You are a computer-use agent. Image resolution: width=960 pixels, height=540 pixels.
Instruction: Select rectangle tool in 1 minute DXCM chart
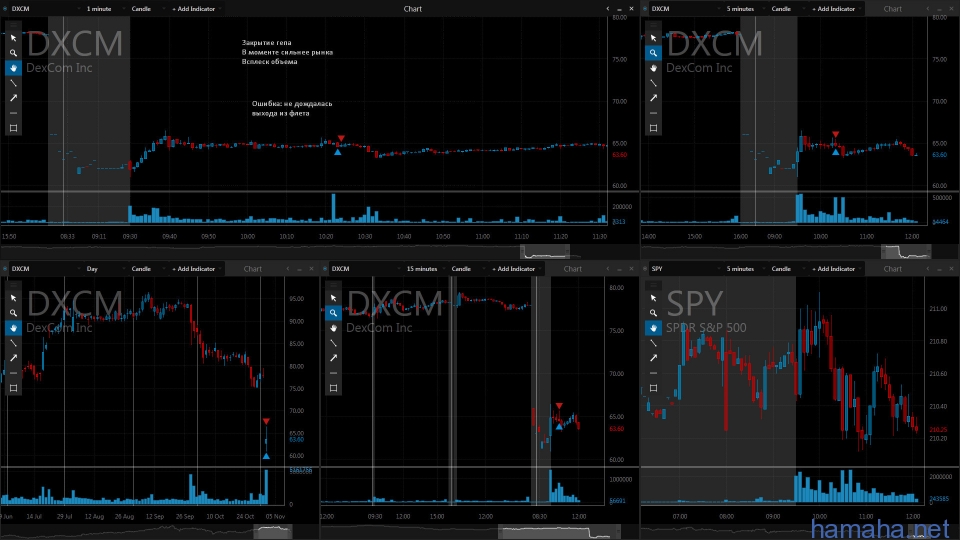pyautogui.click(x=13, y=128)
